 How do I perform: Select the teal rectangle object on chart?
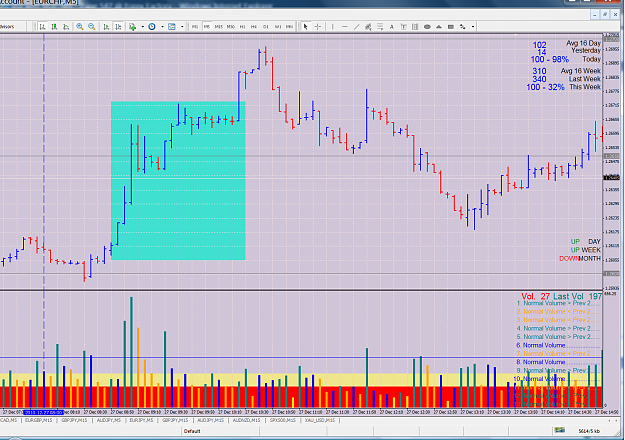click(x=178, y=181)
